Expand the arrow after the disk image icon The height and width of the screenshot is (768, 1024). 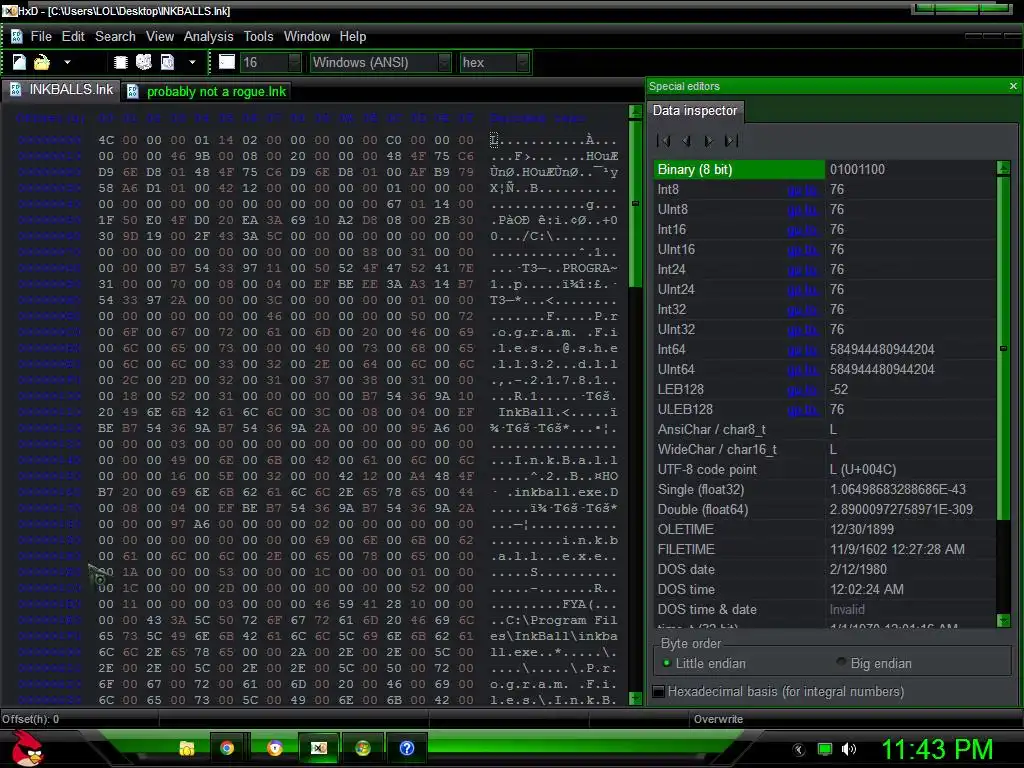[x=192, y=62]
